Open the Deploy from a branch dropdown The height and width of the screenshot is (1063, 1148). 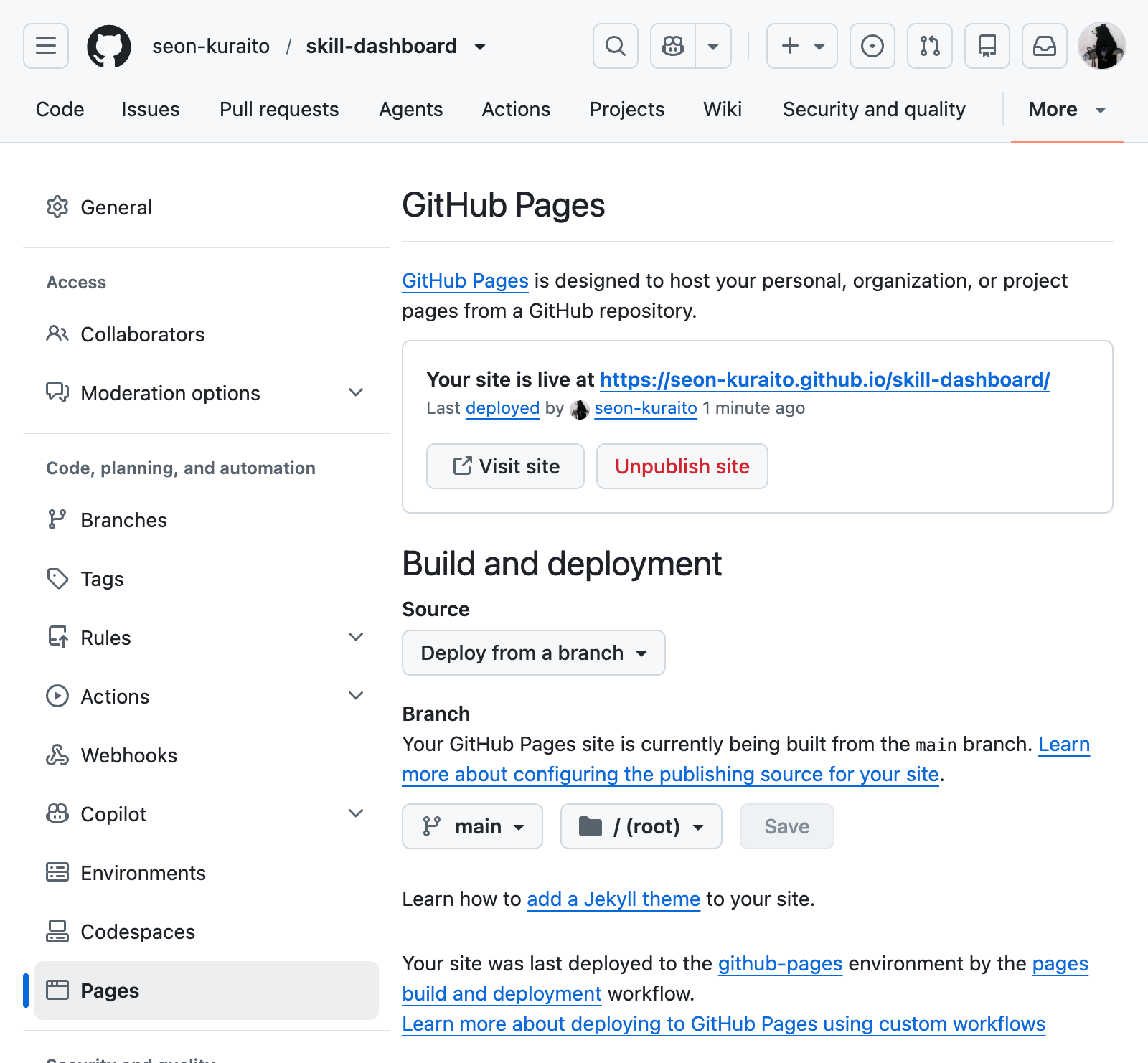point(534,653)
